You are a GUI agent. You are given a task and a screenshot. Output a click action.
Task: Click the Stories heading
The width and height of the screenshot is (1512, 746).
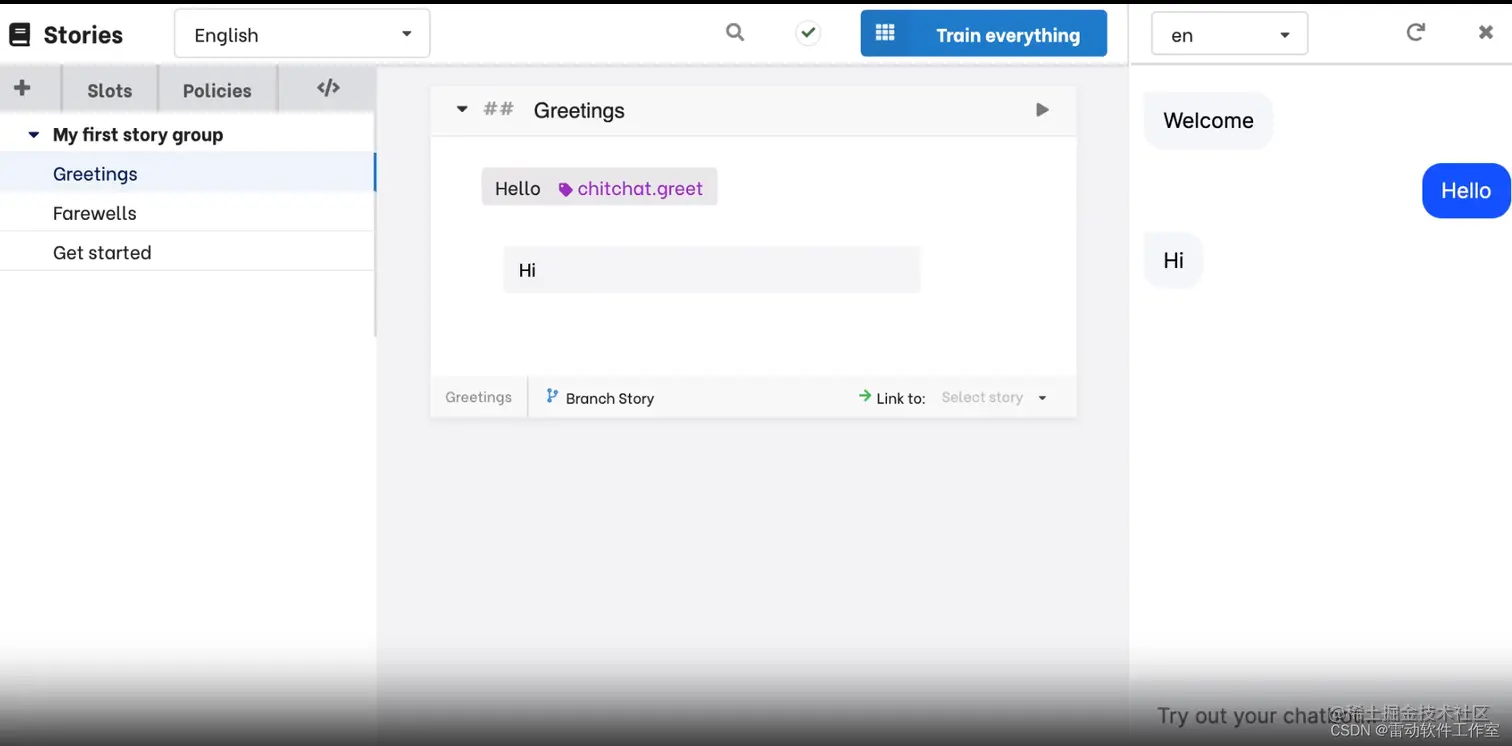(x=83, y=35)
